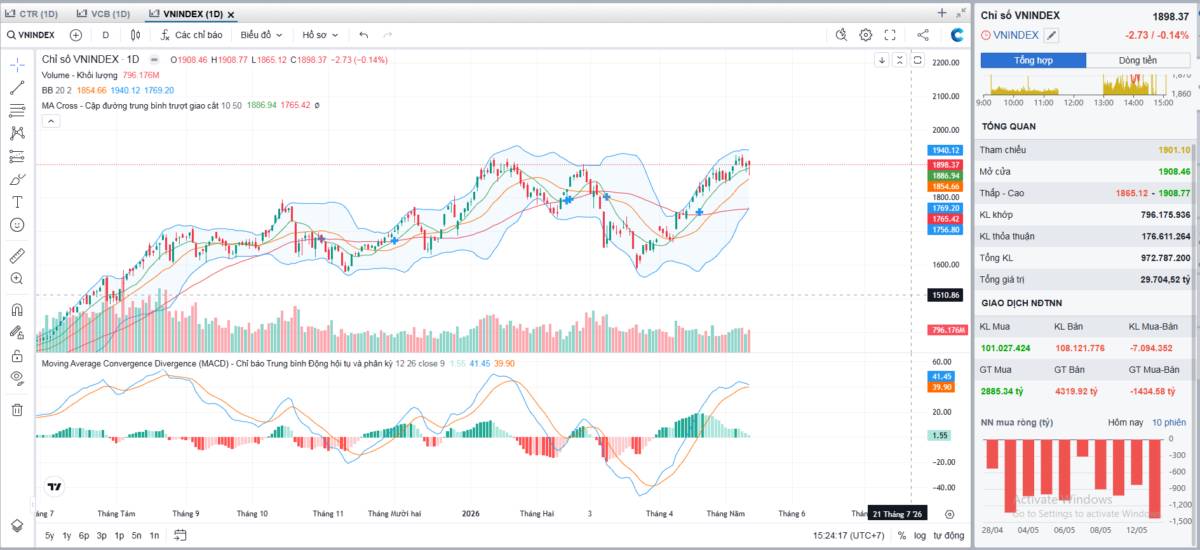The height and width of the screenshot is (550, 1200).
Task: Click the blue C logo icon
Action: pyautogui.click(x=957, y=35)
